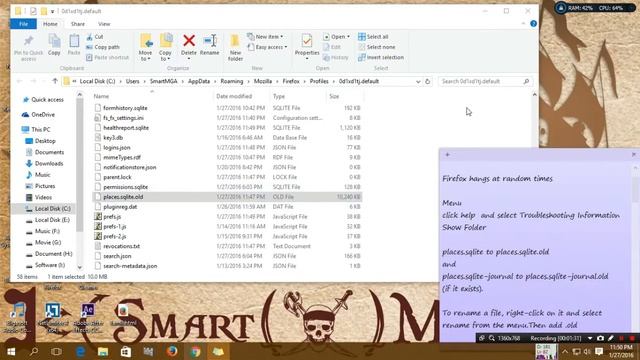Click Profiles in the address breadcrumb
640x360 pixels.
319,81
